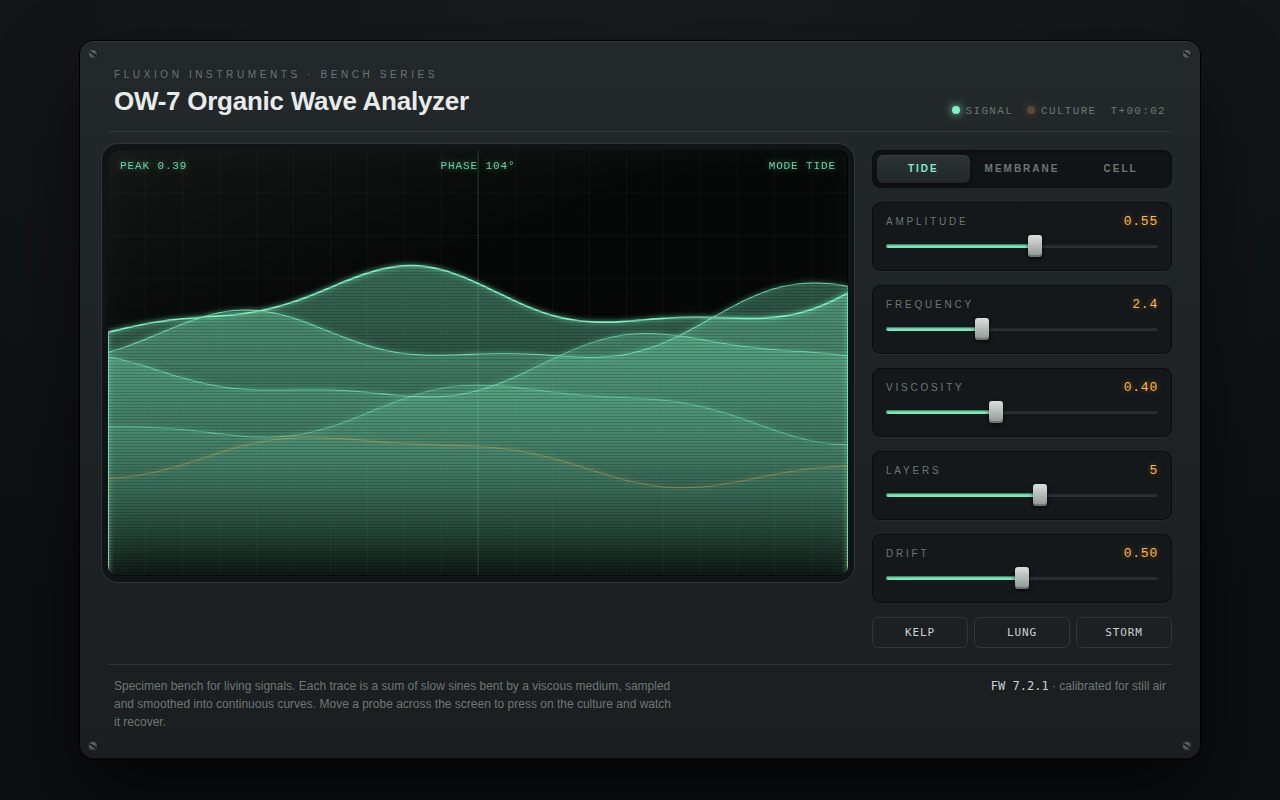Click the wave display's topmost crest
This screenshot has height=800, width=1280.
pos(409,266)
